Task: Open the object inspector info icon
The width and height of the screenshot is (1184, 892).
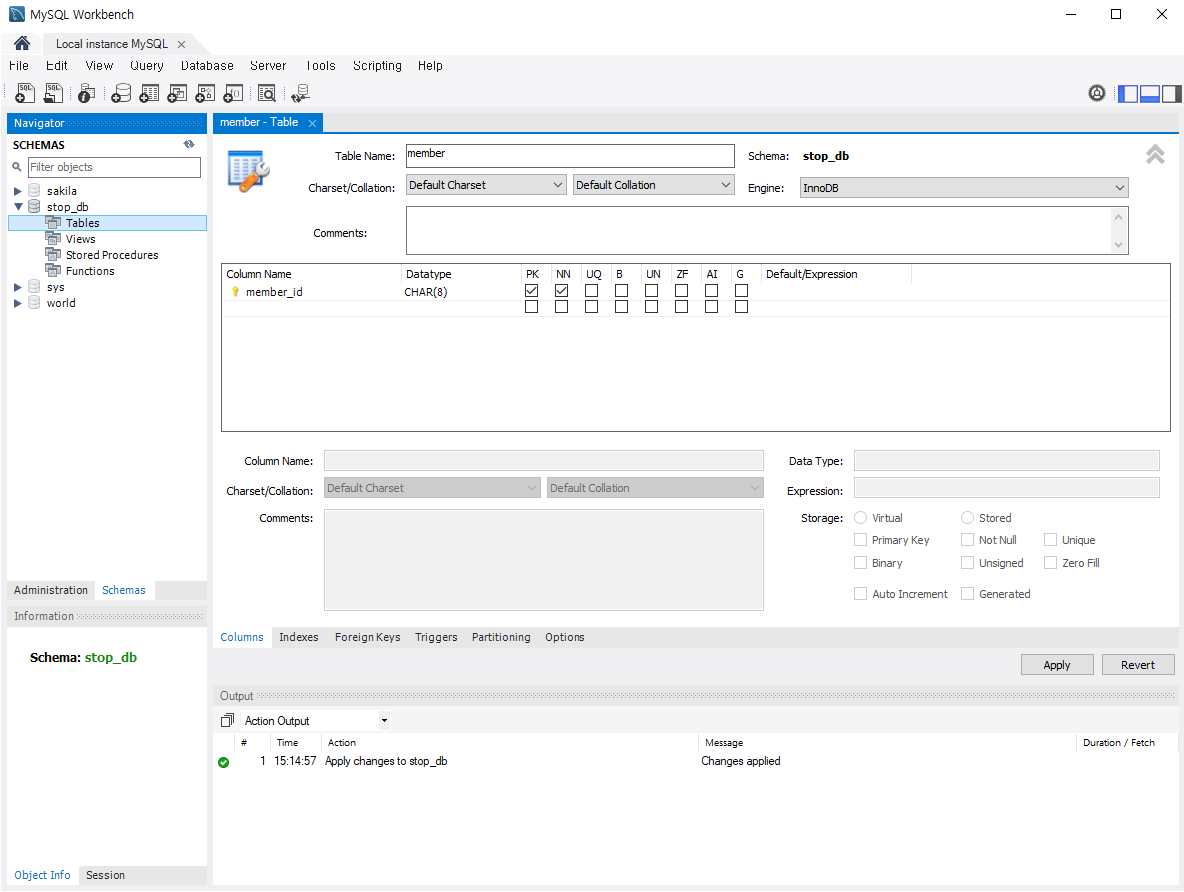Action: point(87,93)
